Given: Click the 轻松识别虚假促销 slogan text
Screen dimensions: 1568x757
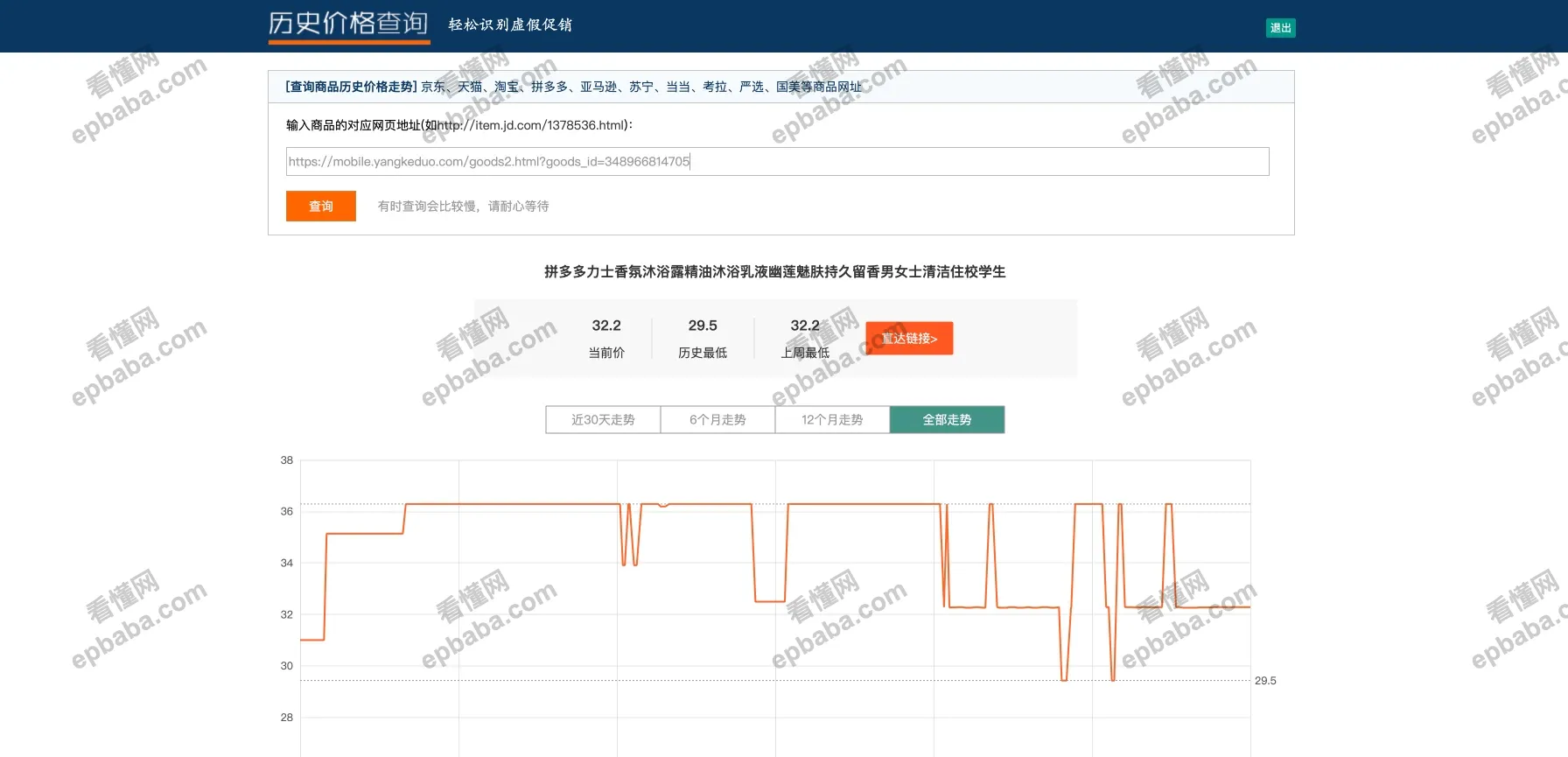Looking at the screenshot, I should tap(510, 25).
